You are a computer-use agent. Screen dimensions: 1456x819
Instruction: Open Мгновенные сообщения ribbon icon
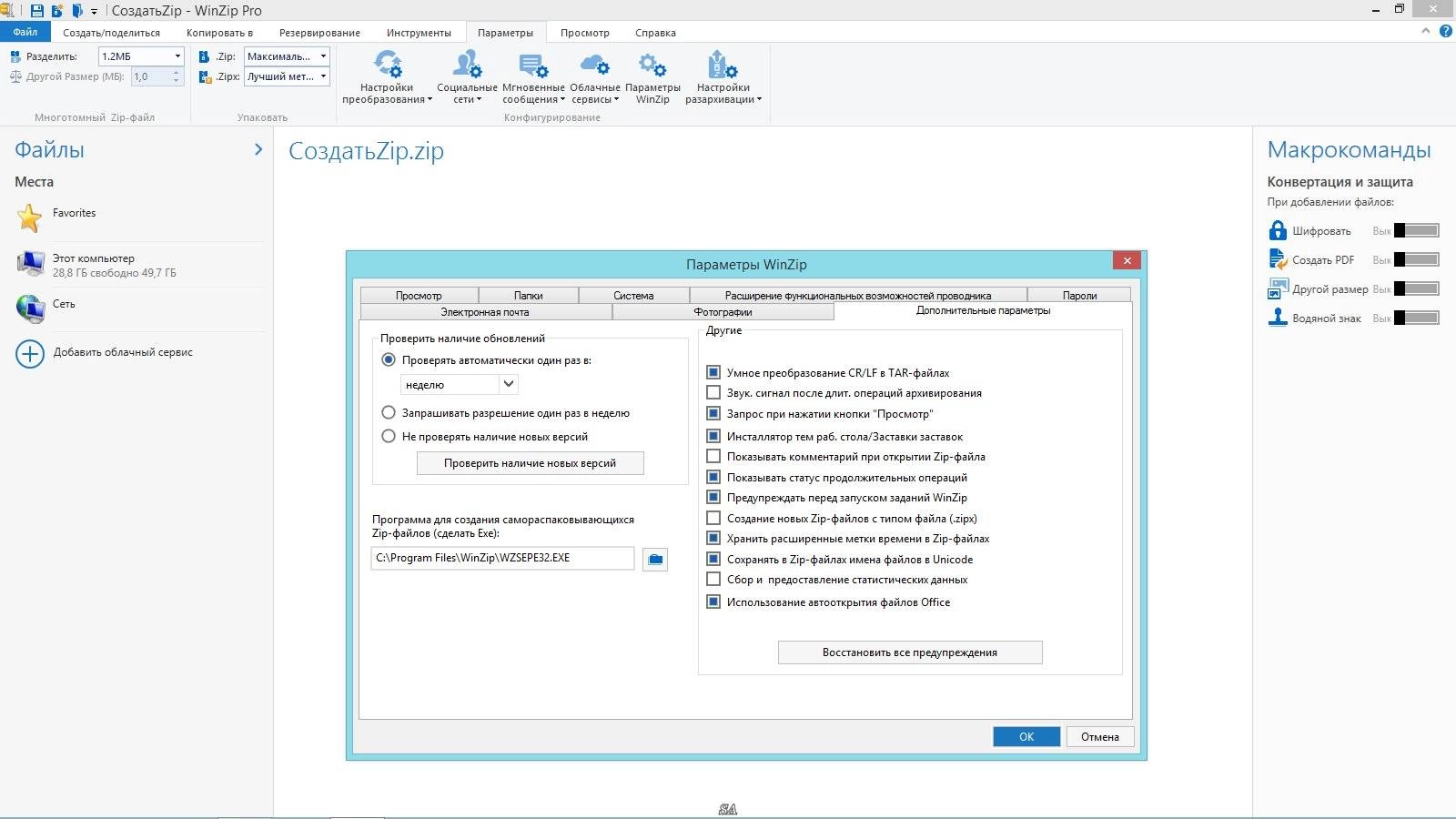pyautogui.click(x=533, y=65)
